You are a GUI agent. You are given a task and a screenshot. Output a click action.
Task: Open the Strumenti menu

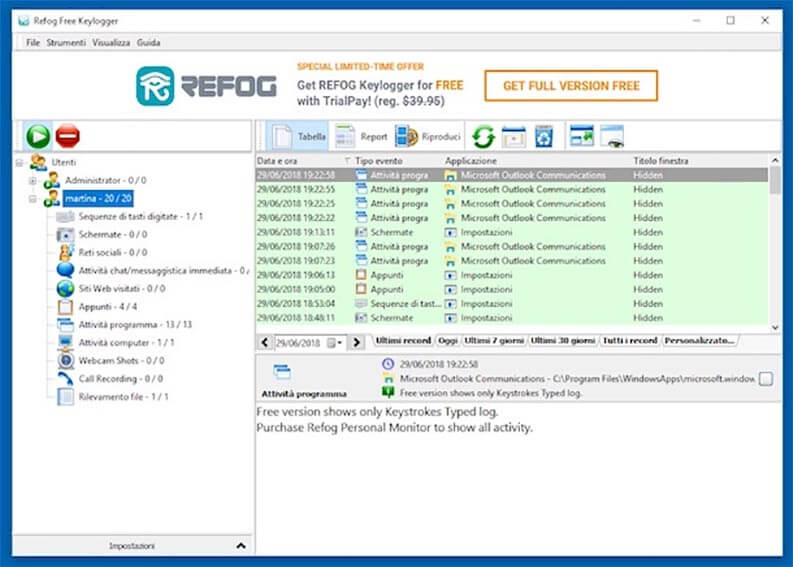(66, 42)
